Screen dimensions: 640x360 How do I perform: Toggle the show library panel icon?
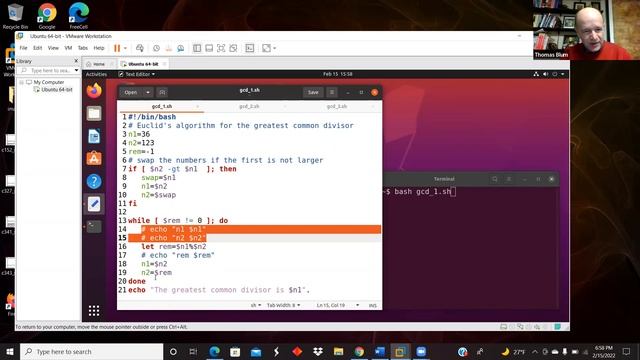(197, 48)
